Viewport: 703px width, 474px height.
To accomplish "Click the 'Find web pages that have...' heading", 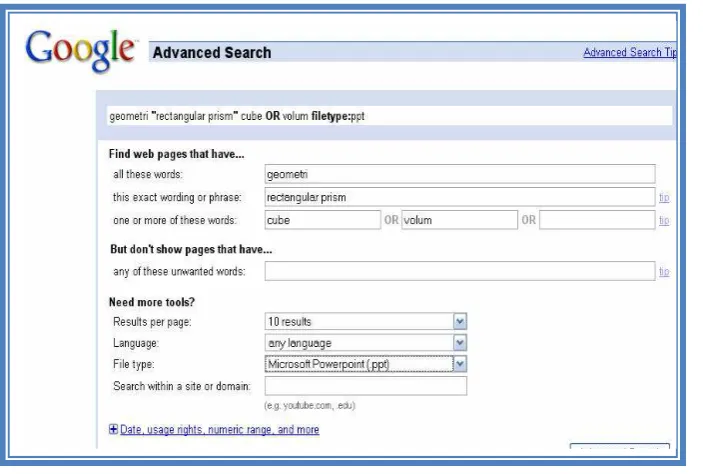I will point(176,154).
